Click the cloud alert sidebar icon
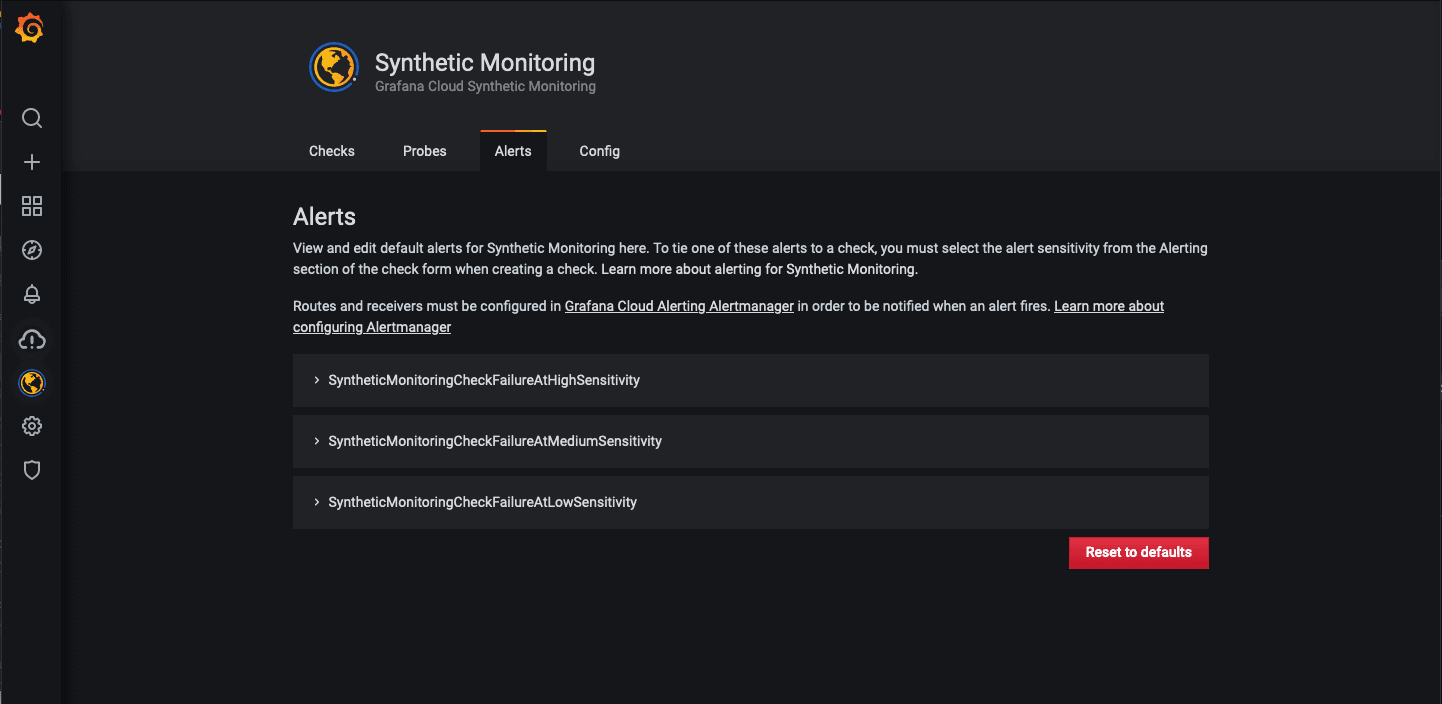This screenshot has height=704, width=1442. pos(32,340)
